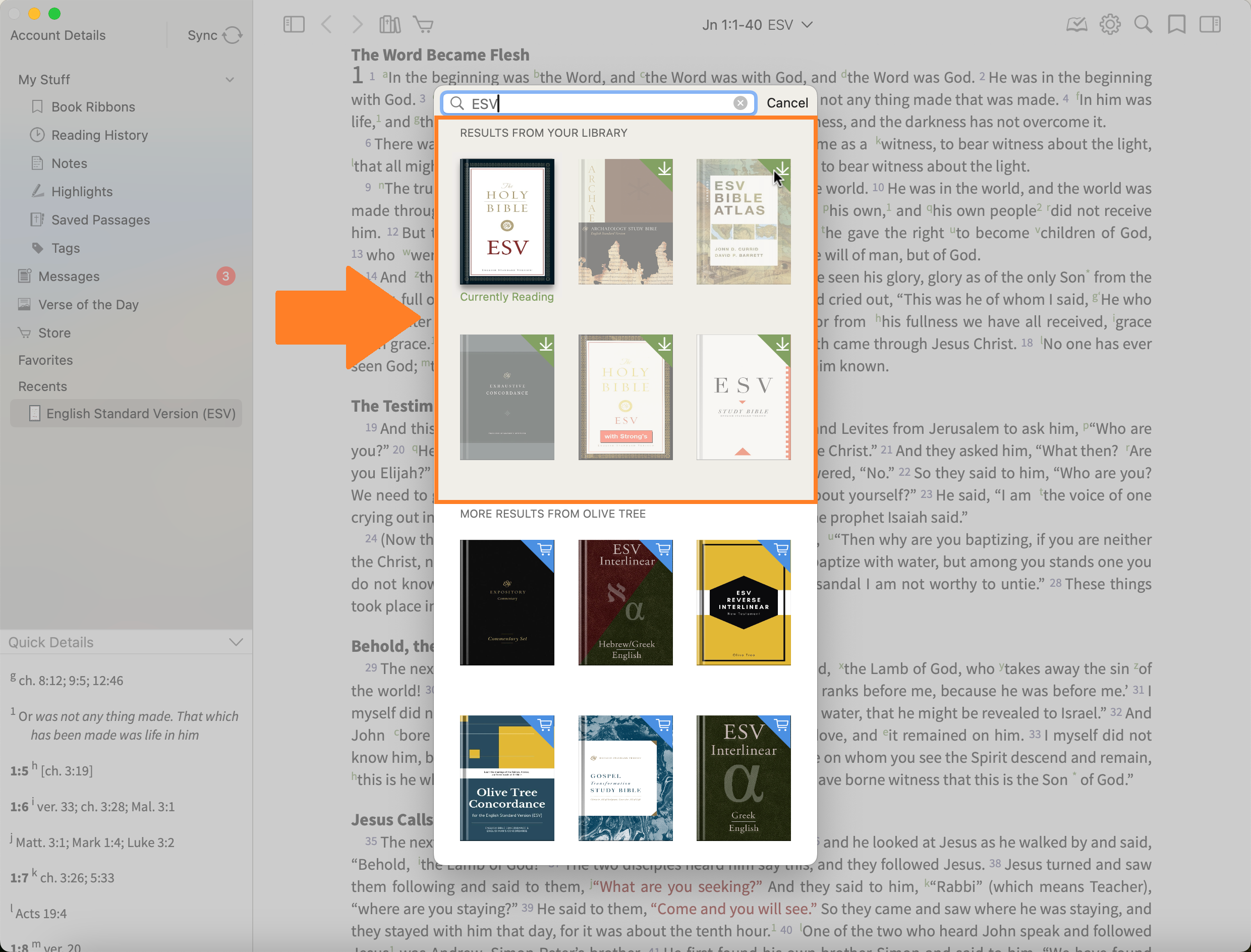Screen dimensions: 1251x952
Task: Click the book ribbon bookmark icon
Action: 1176,24
